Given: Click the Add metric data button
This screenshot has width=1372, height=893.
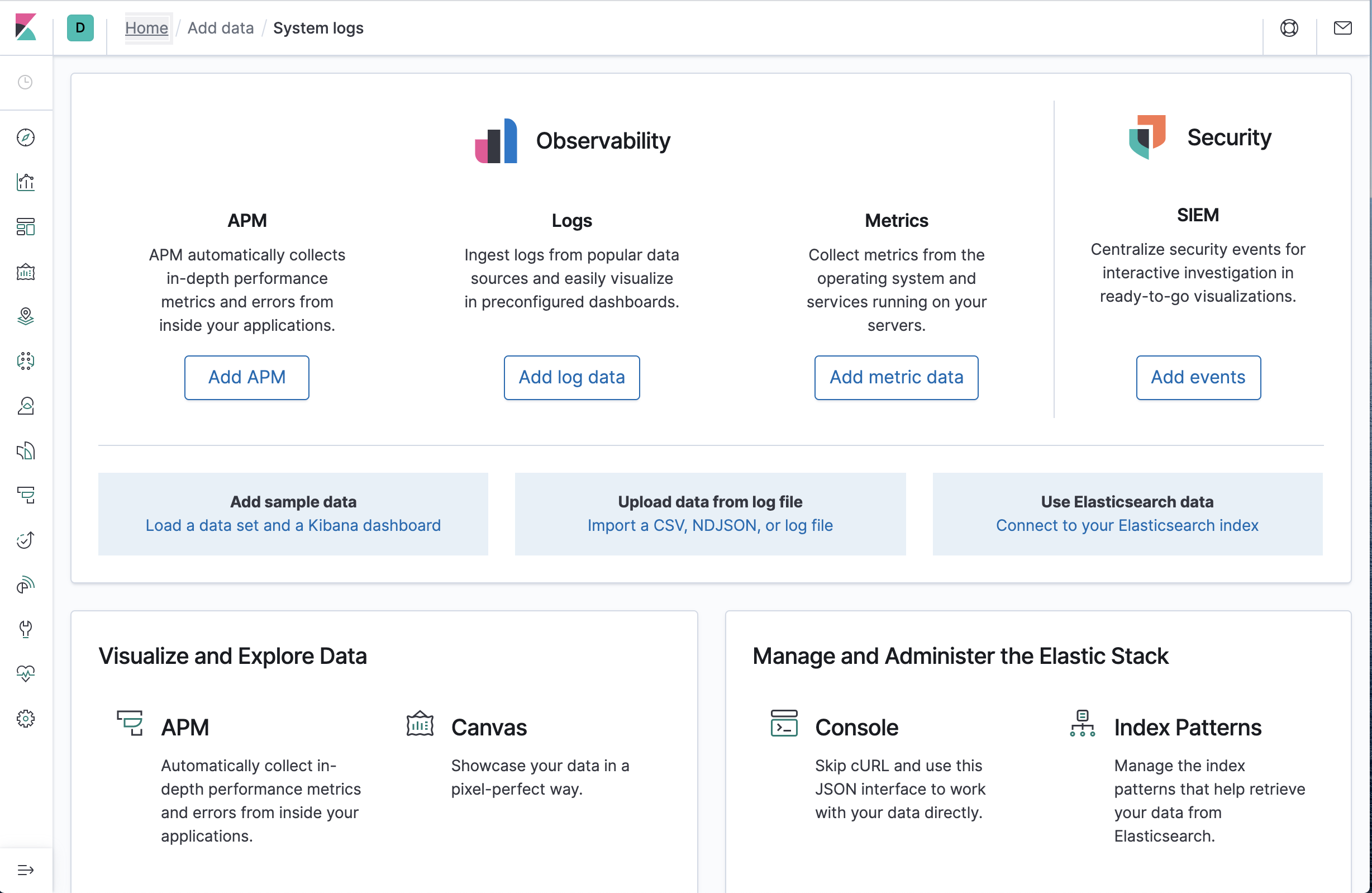Looking at the screenshot, I should [896, 378].
